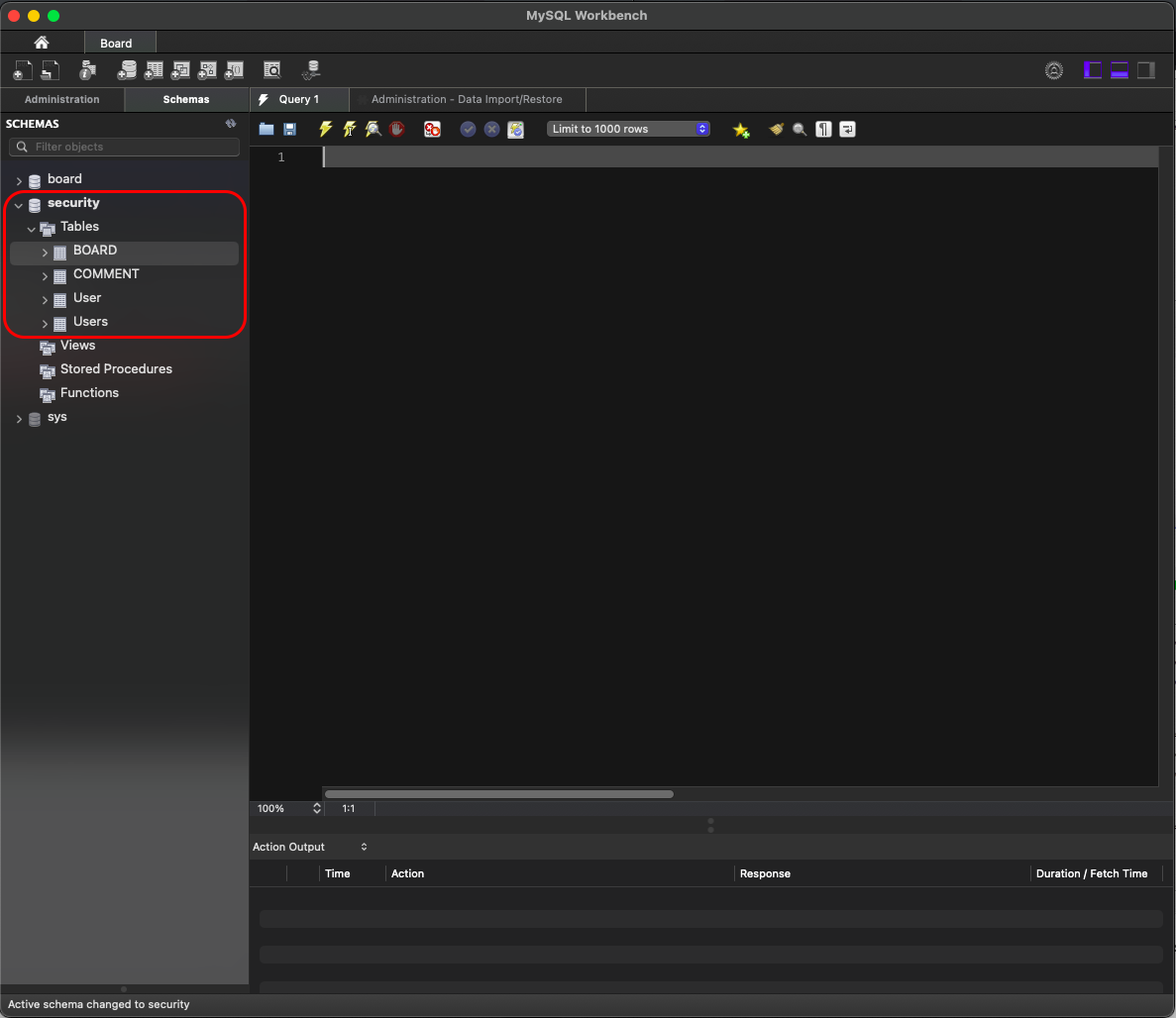Open an SQL script file

[x=50, y=70]
